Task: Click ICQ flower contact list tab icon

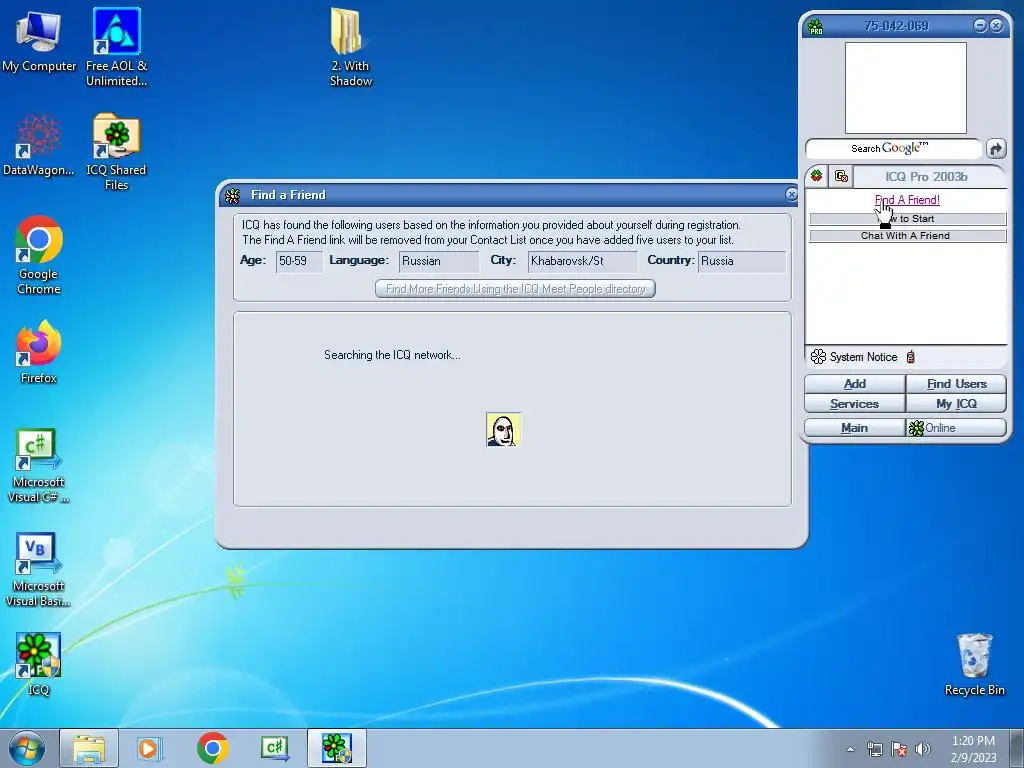Action: click(x=816, y=176)
